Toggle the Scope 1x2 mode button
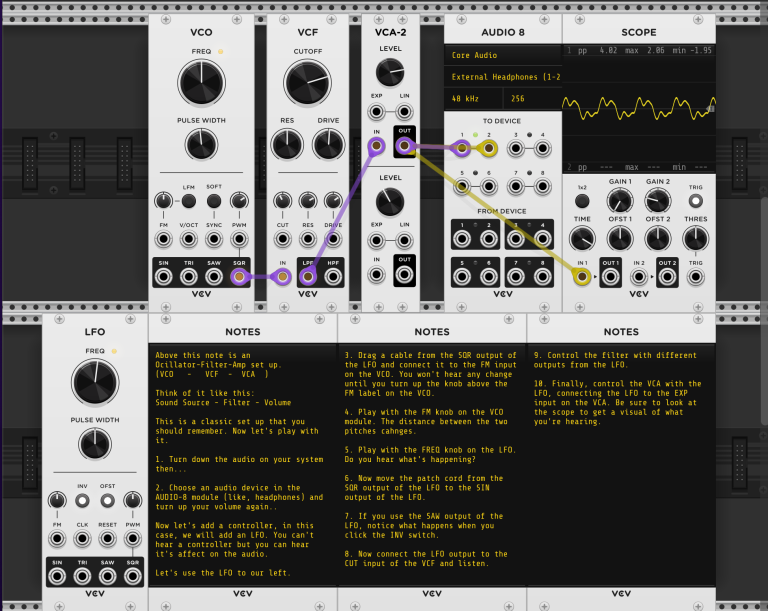 (x=582, y=201)
